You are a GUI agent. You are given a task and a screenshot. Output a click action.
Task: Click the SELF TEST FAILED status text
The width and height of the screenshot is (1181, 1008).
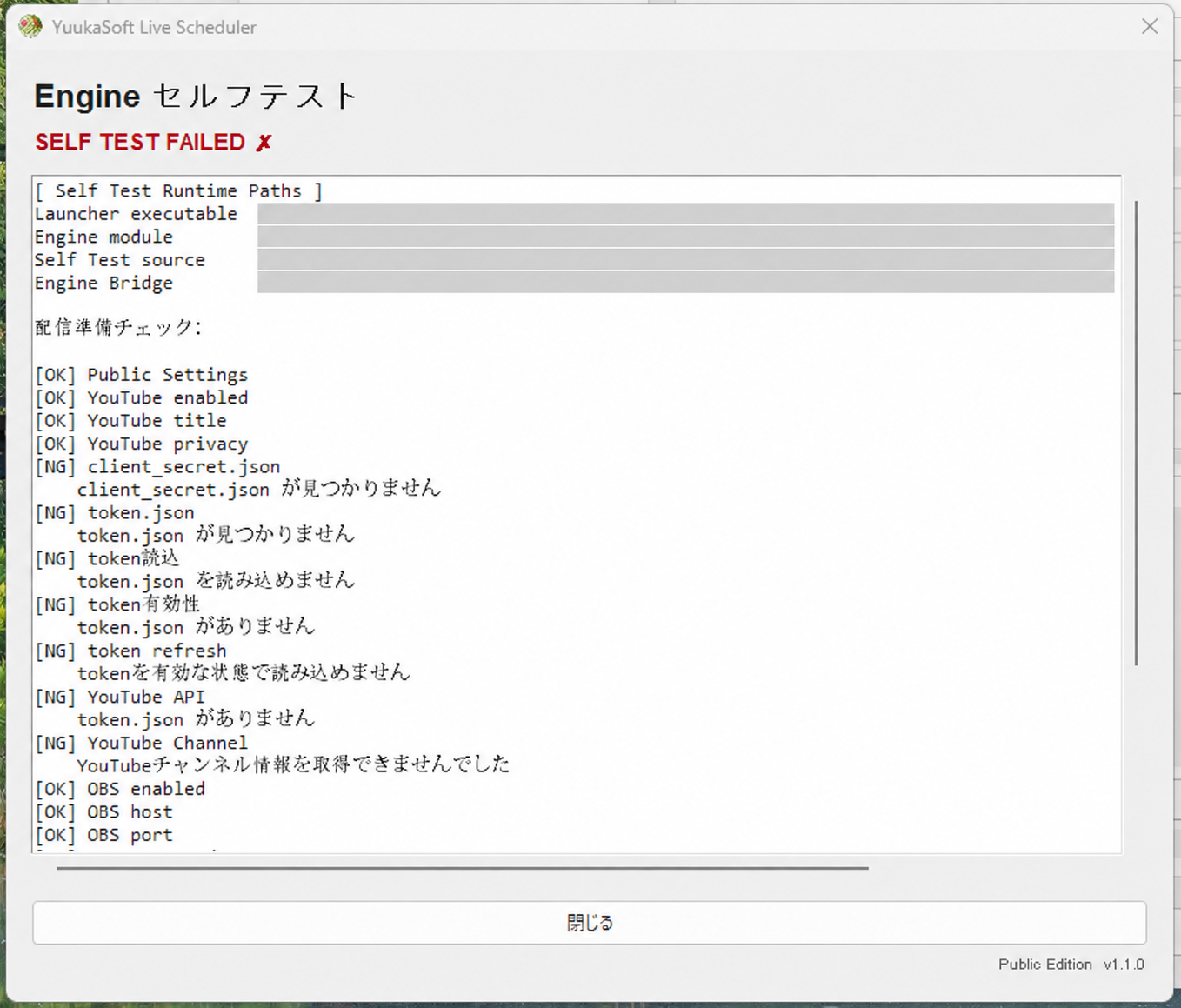coord(153,143)
